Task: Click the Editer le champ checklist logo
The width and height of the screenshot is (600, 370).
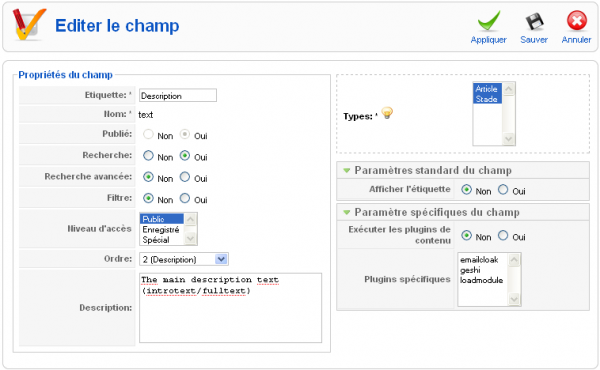Action: [29, 25]
